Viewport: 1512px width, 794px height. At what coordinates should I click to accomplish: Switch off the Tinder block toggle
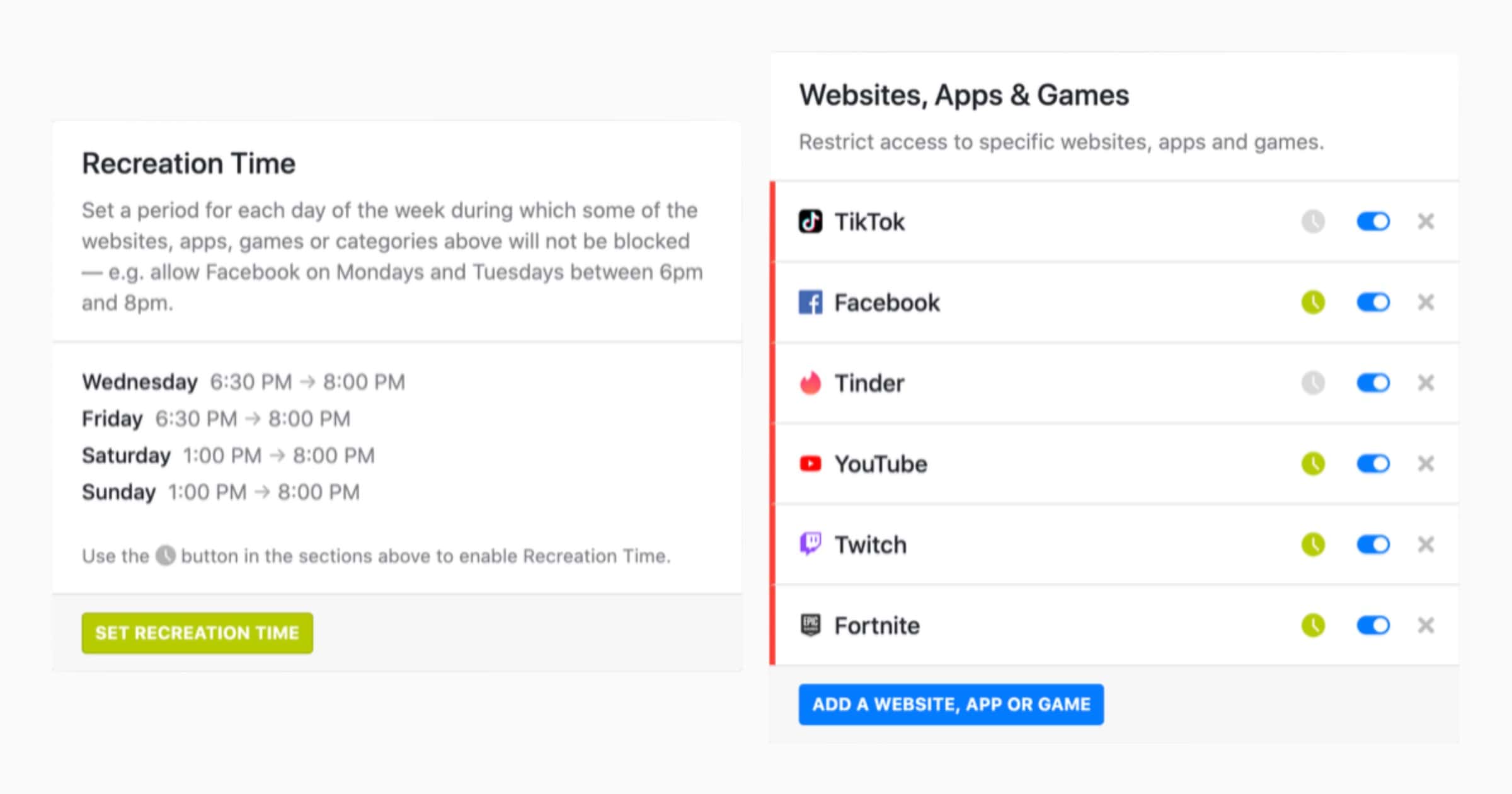coord(1373,383)
